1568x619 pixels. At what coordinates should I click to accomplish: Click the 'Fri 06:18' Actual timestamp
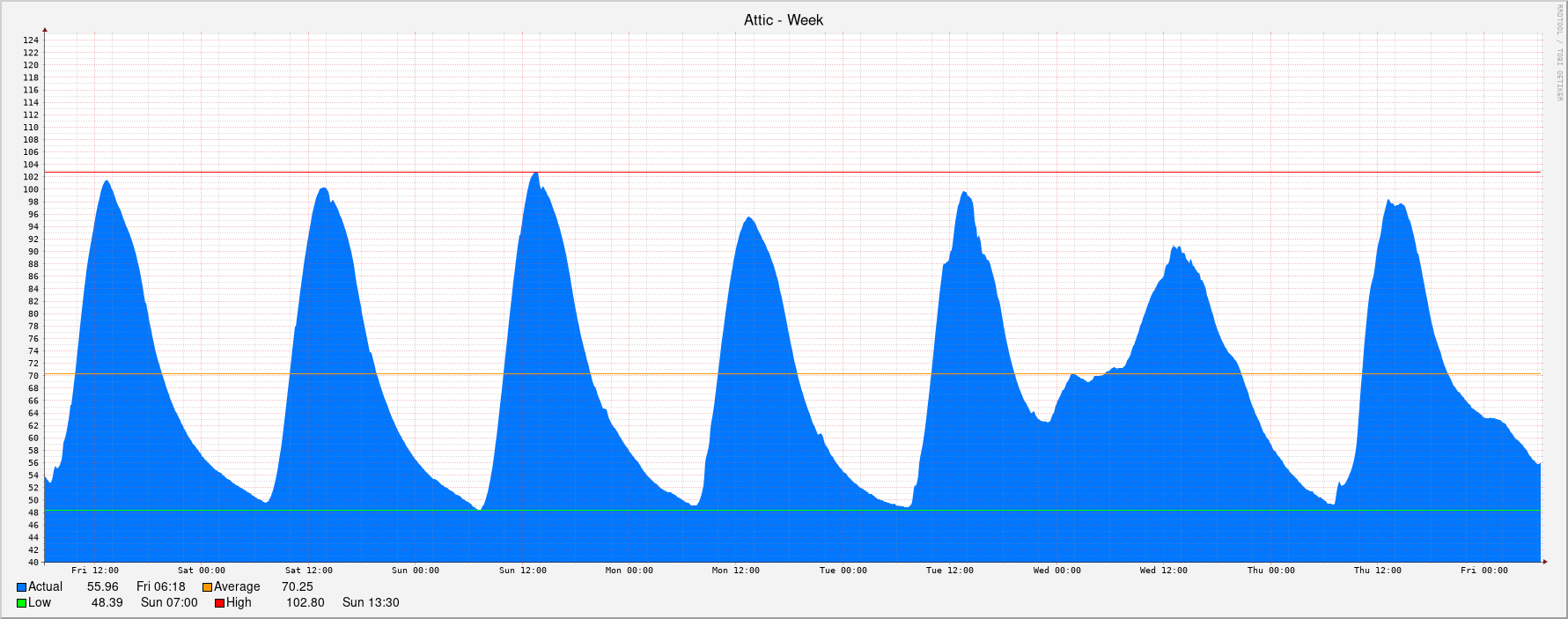click(x=161, y=587)
